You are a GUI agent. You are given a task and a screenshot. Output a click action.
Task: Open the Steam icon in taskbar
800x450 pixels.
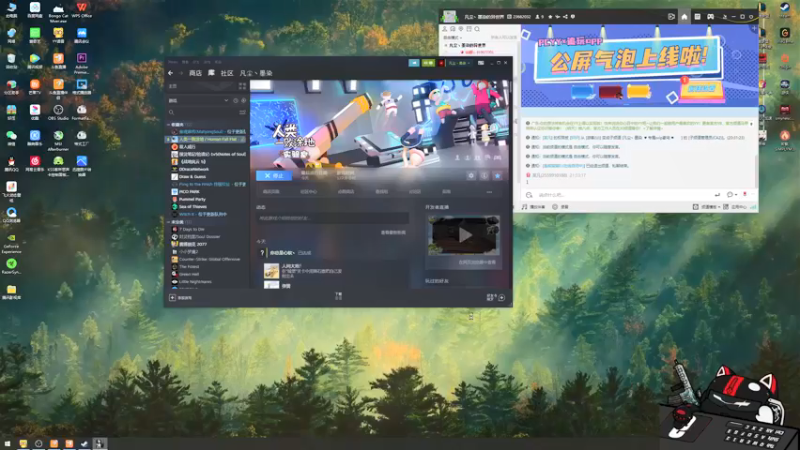click(x=84, y=443)
